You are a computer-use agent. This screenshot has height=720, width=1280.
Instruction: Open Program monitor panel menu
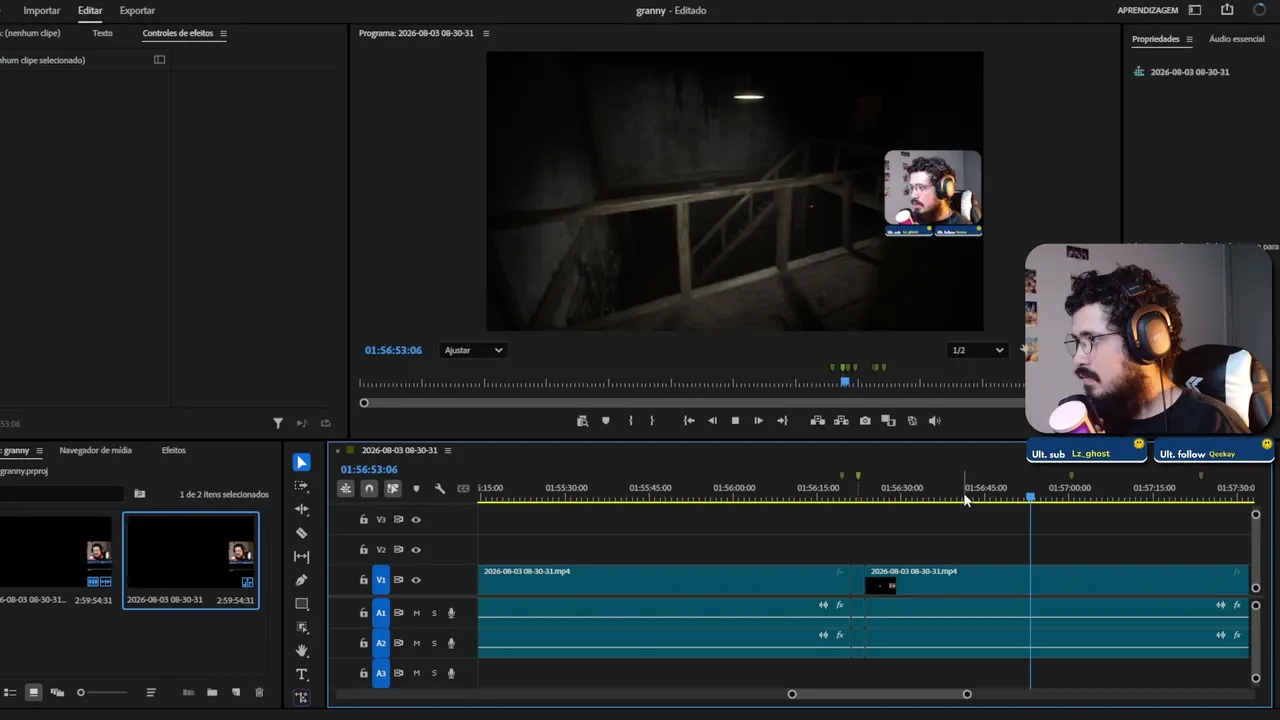[486, 33]
